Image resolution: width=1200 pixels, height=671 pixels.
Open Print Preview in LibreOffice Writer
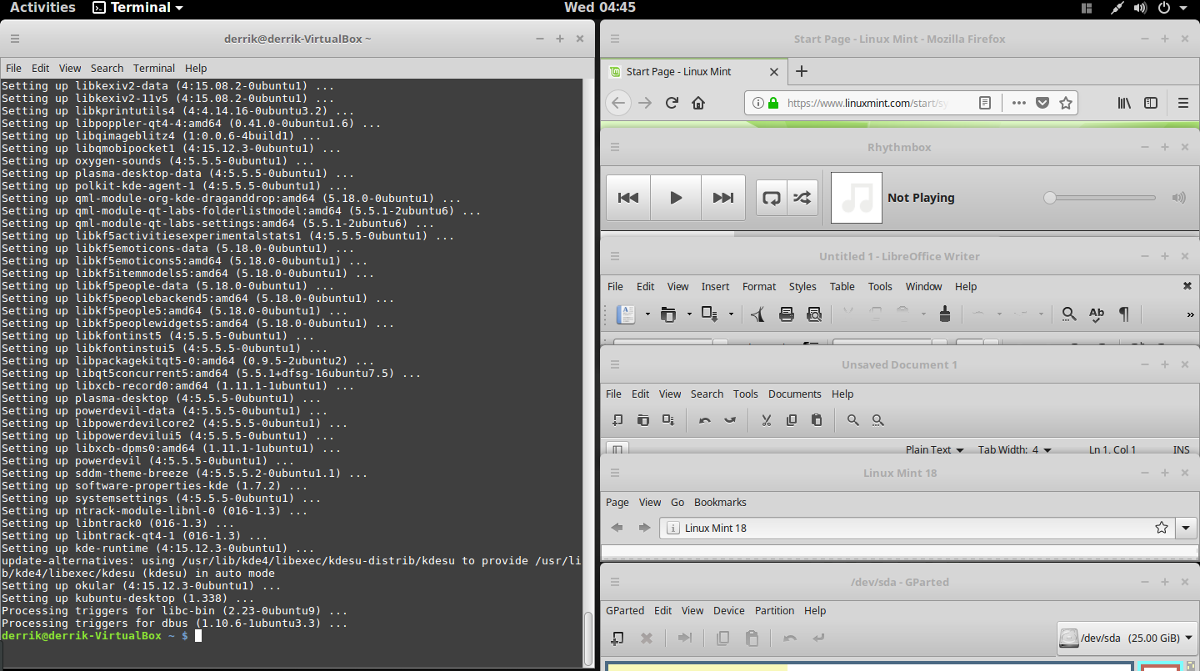click(x=815, y=314)
